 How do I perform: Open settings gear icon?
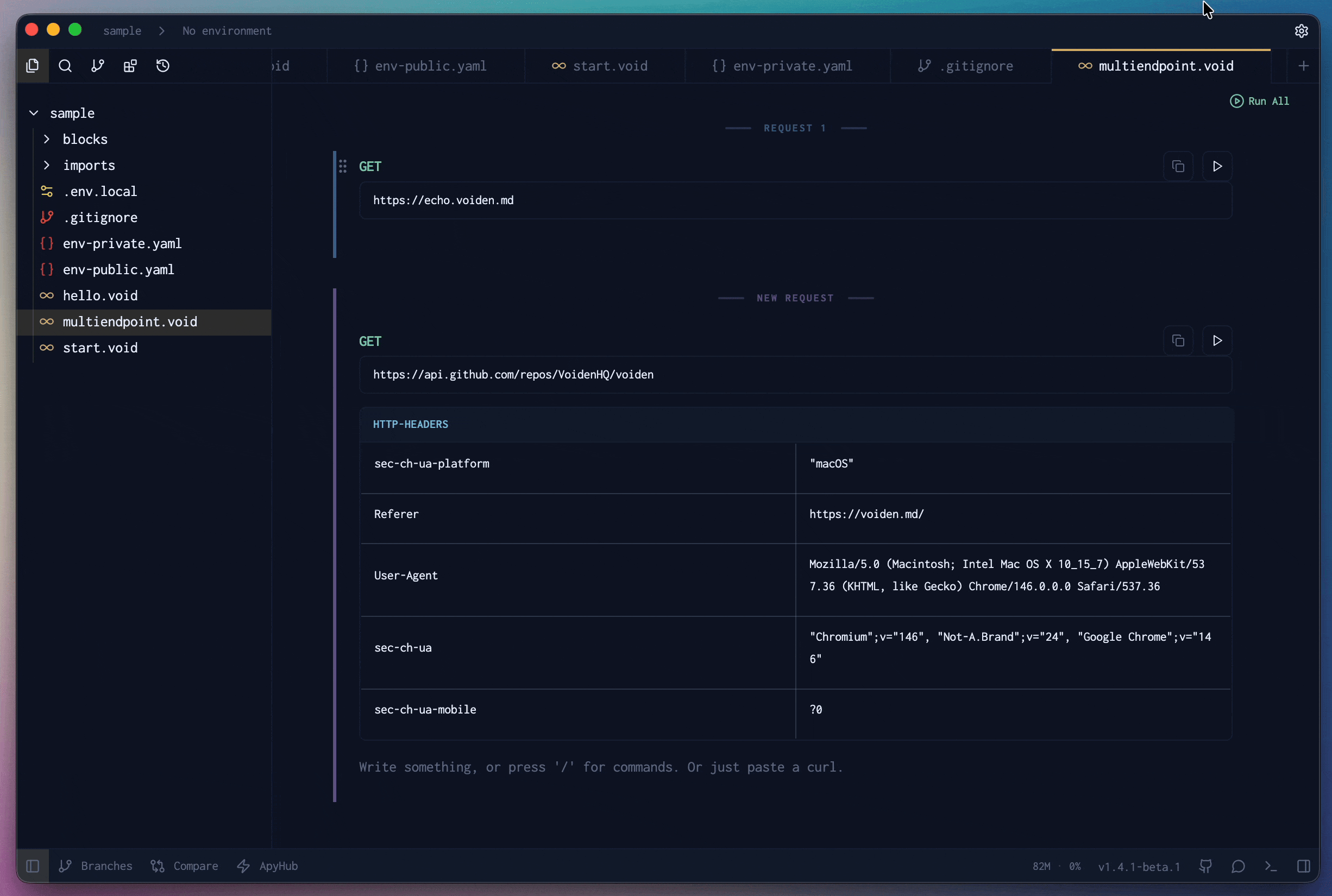click(x=1301, y=31)
